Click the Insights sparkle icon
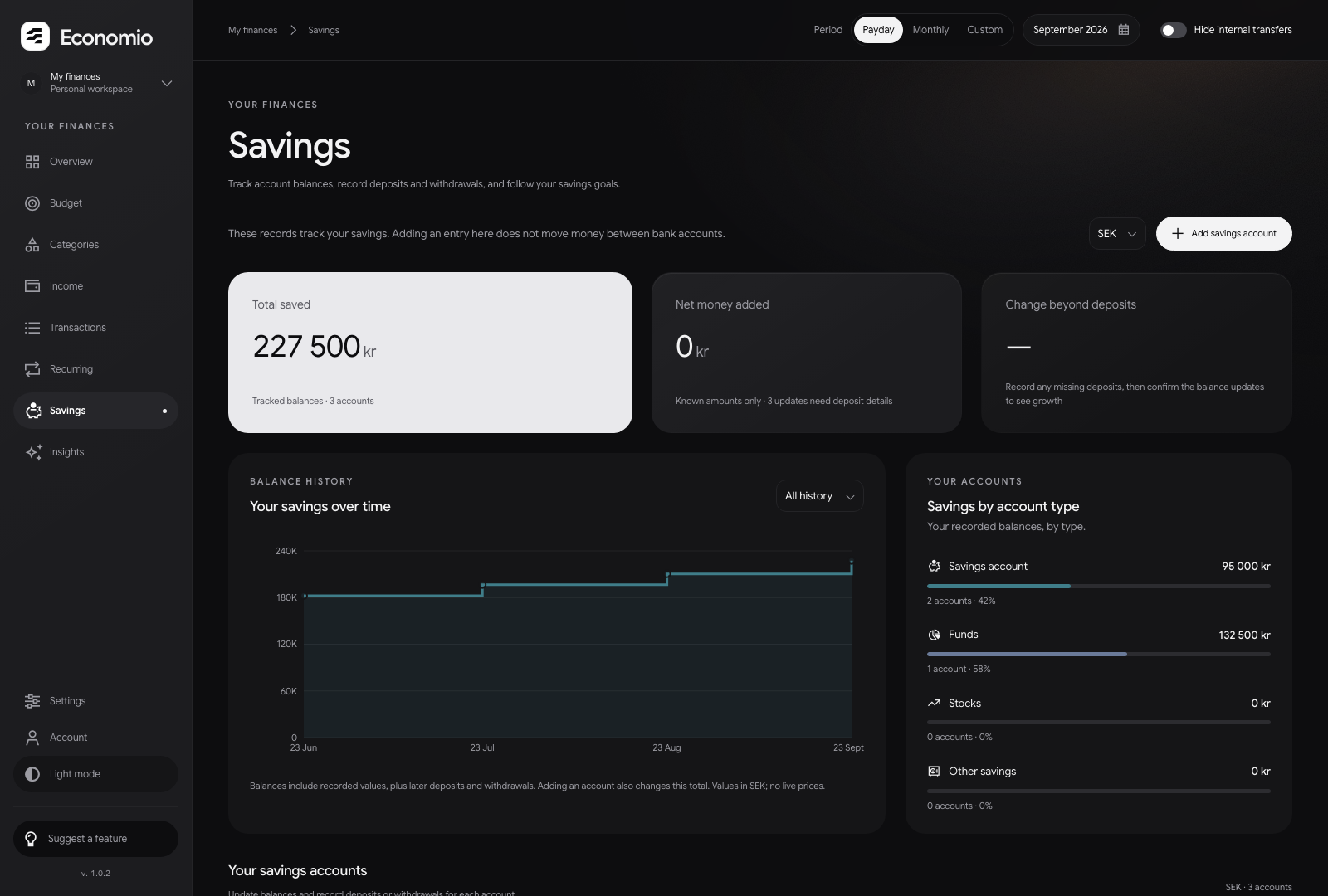Screen dimensions: 1328x896 33,452
